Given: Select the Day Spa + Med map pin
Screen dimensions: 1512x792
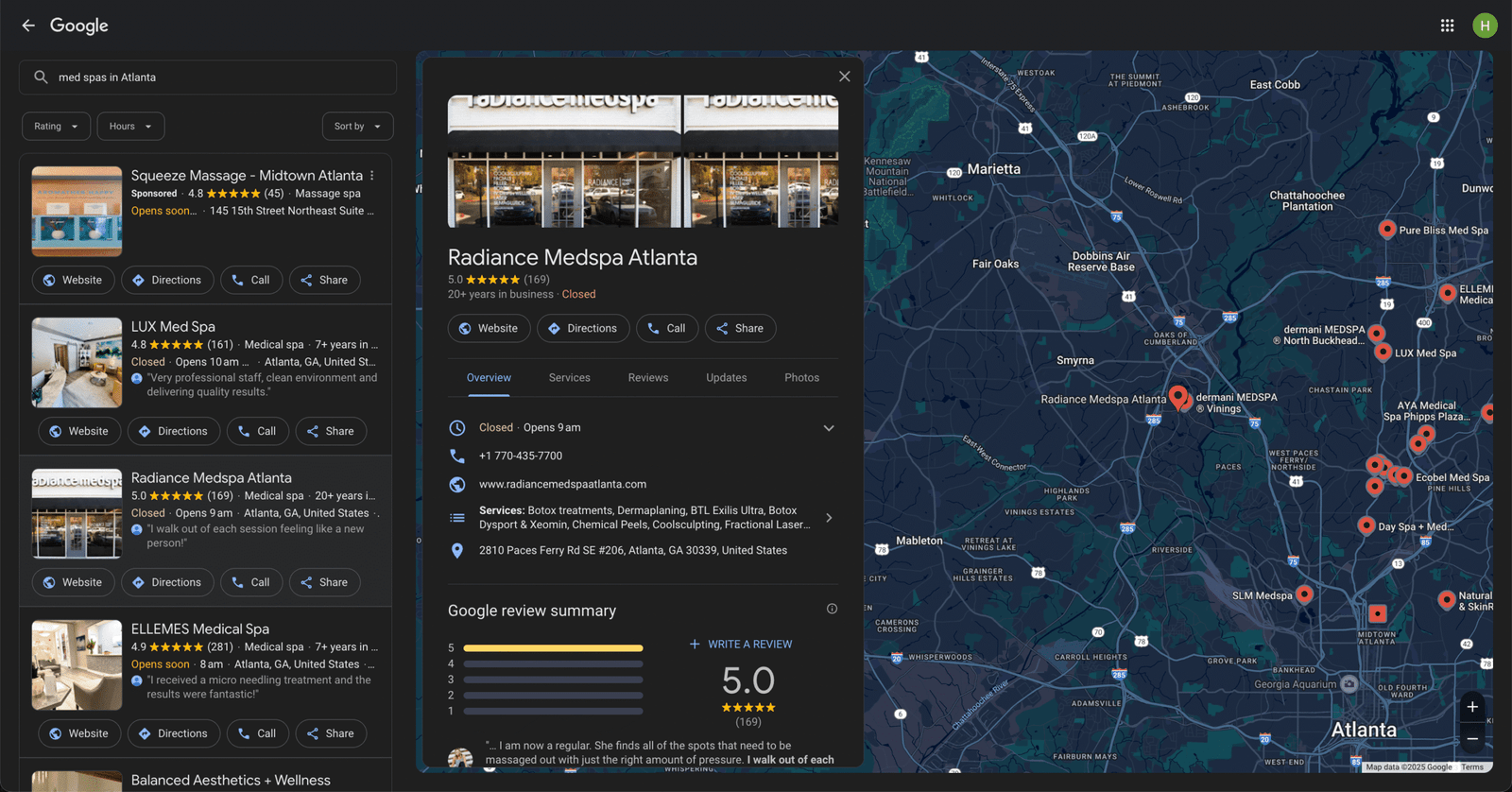Looking at the screenshot, I should (1366, 525).
